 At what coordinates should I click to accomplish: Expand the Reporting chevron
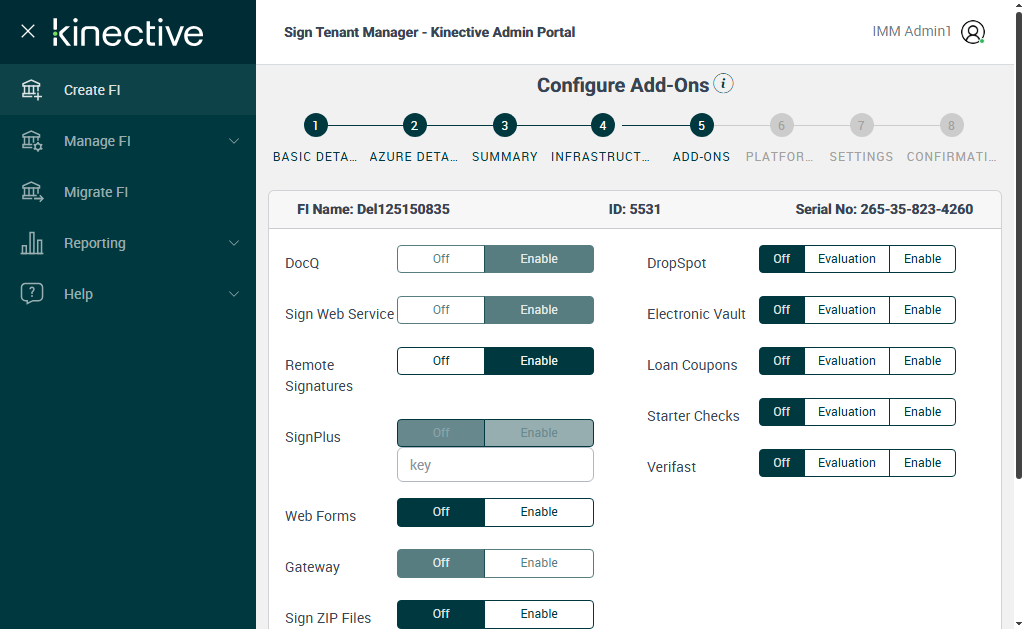click(234, 243)
